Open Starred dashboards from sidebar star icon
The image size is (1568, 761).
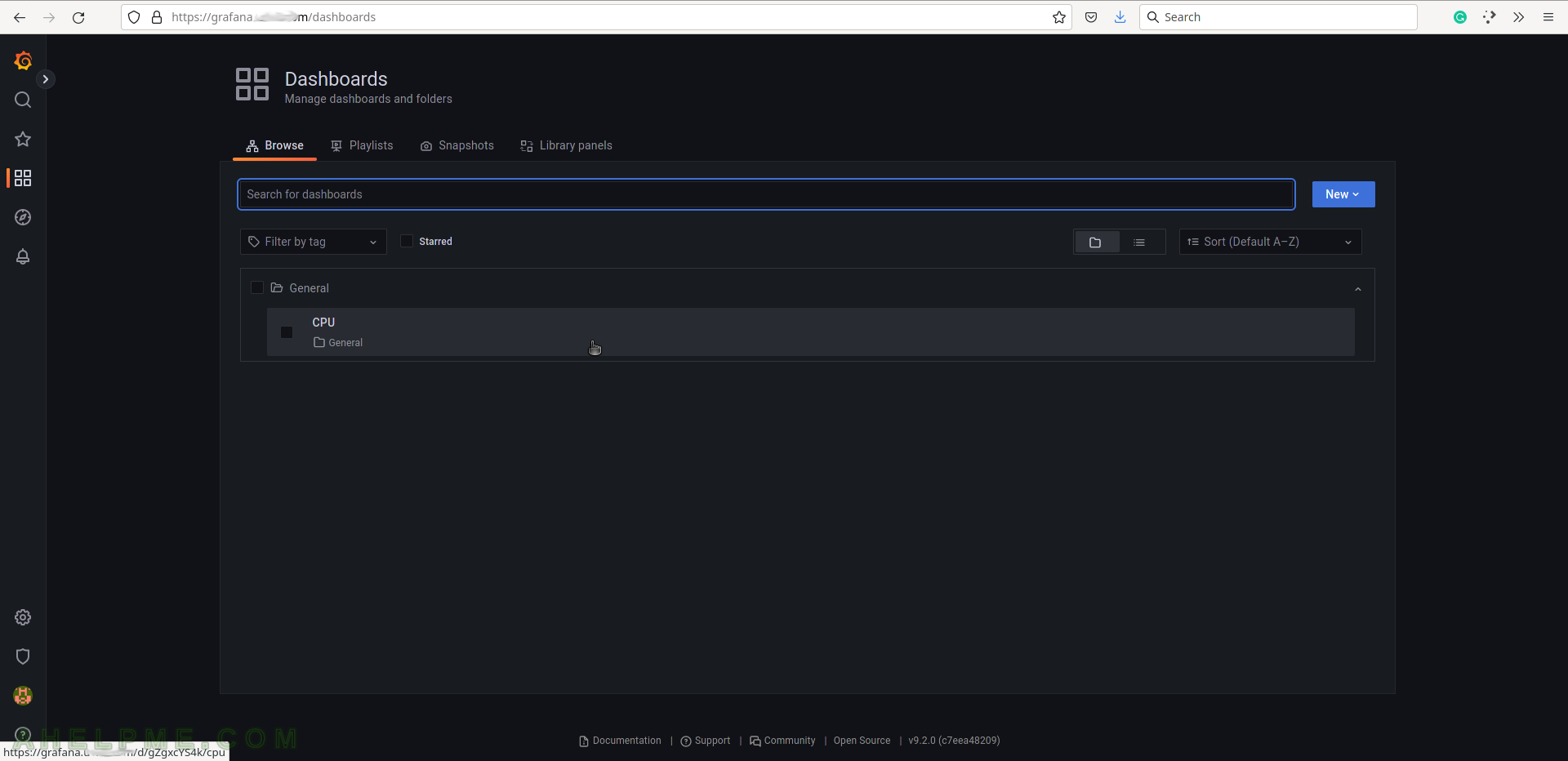[x=23, y=139]
